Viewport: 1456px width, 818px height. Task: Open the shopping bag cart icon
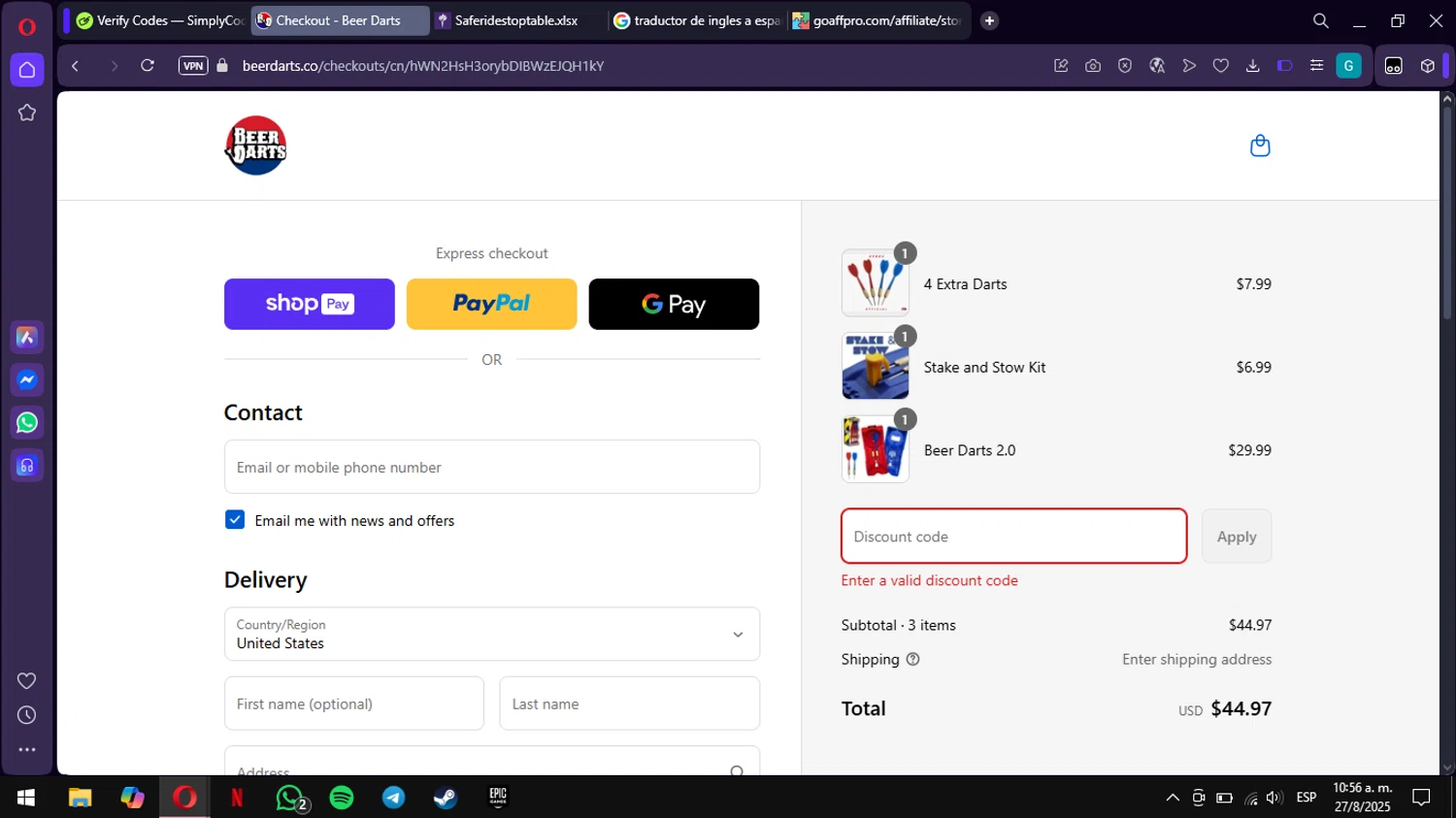click(x=1260, y=146)
